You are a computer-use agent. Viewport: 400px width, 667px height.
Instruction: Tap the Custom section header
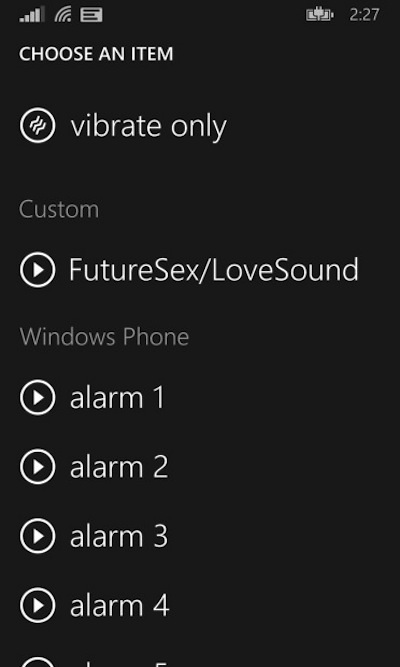59,209
